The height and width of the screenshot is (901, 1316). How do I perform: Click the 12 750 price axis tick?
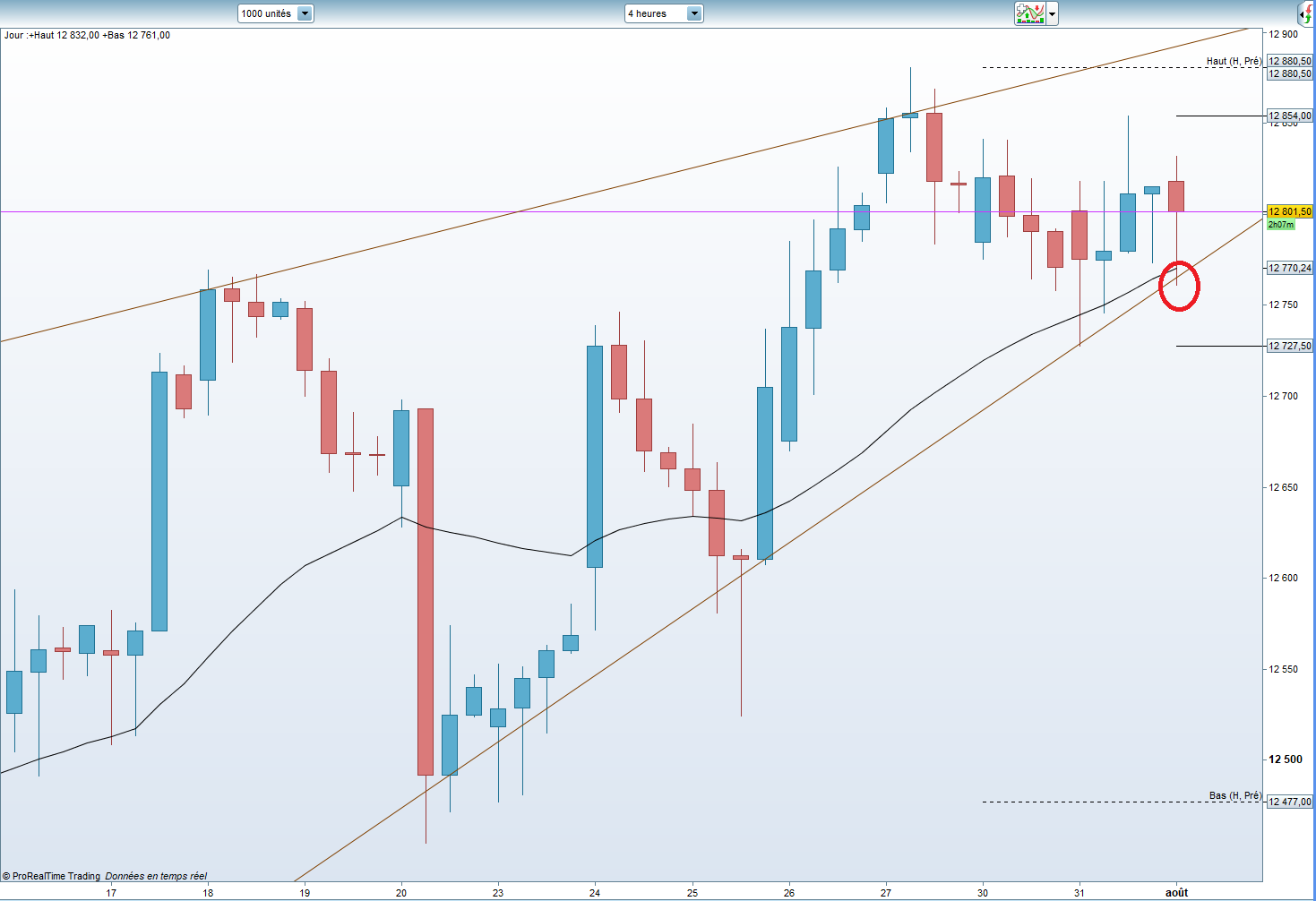[x=1283, y=305]
